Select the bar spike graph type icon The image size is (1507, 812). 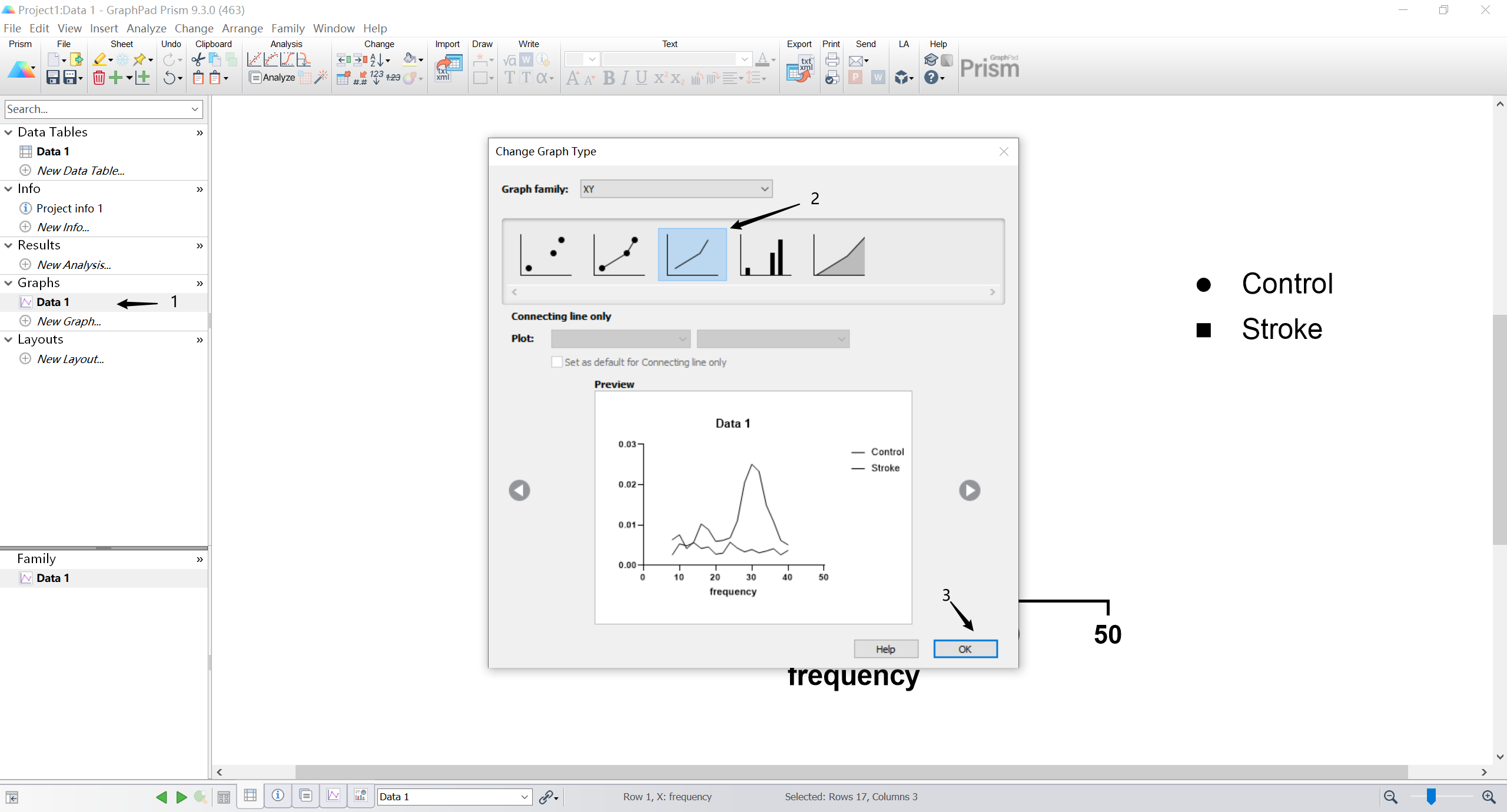pos(765,254)
